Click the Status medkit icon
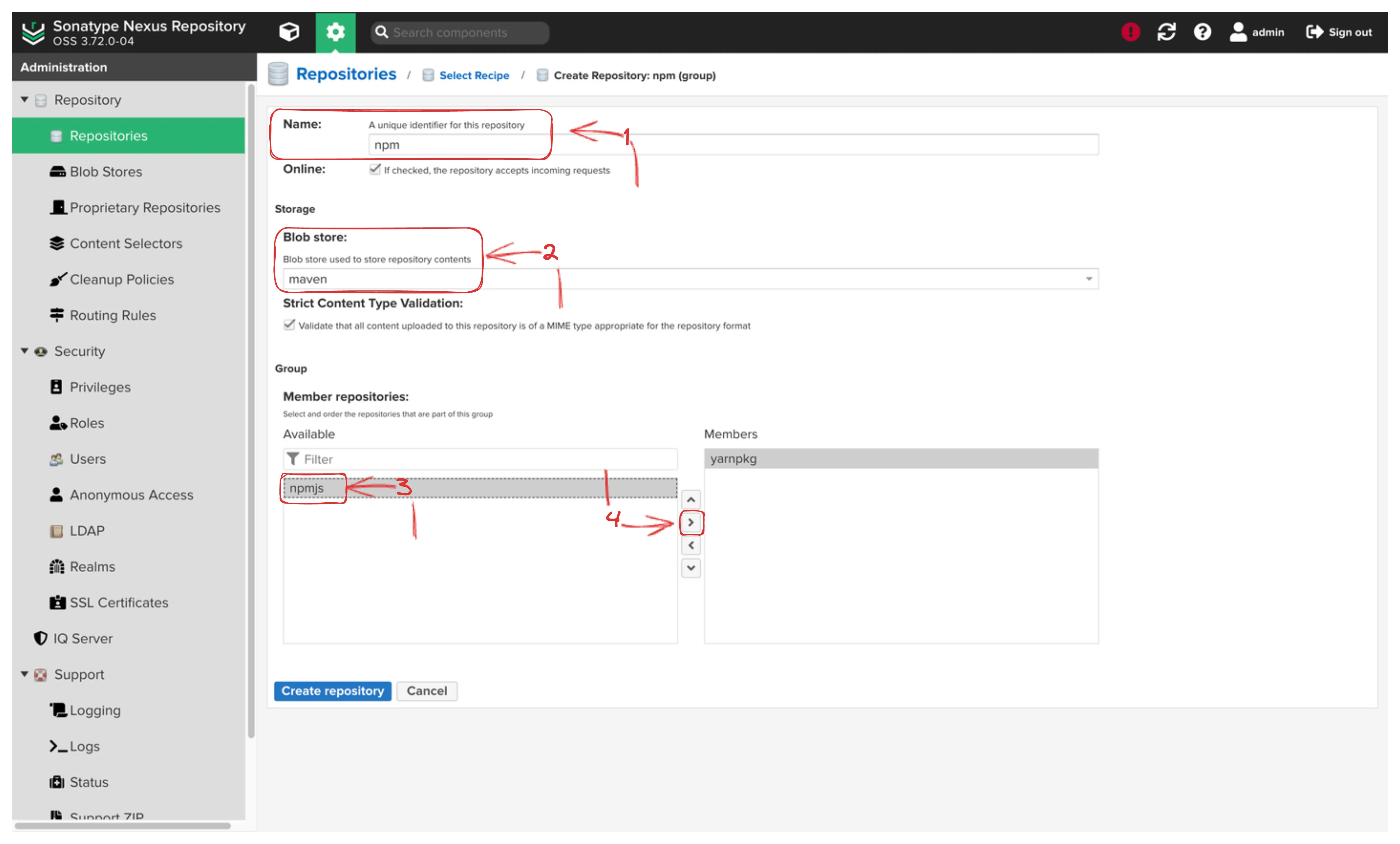 pyautogui.click(x=57, y=782)
